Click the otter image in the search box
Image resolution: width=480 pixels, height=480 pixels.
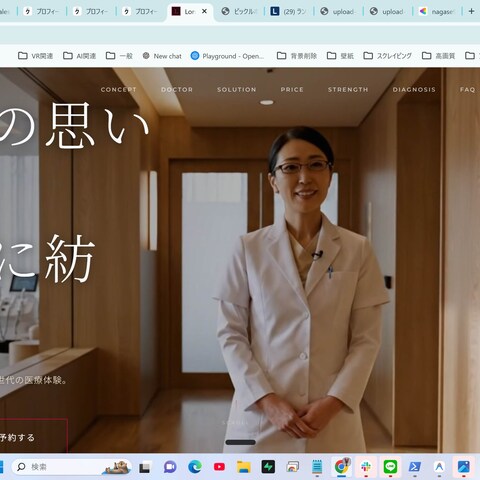pos(116,467)
